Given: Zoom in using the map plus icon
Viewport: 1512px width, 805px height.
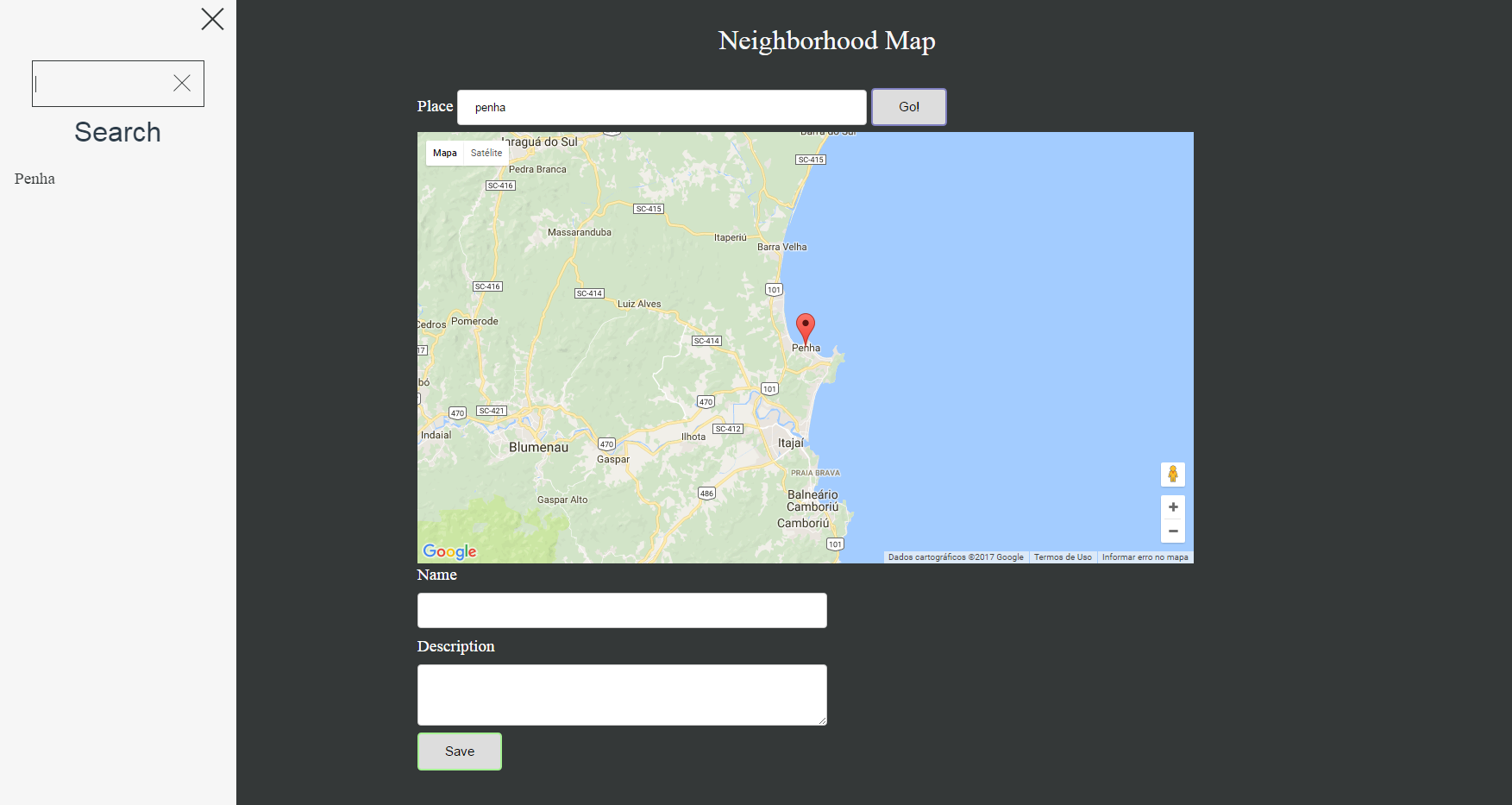Looking at the screenshot, I should pos(1173,506).
